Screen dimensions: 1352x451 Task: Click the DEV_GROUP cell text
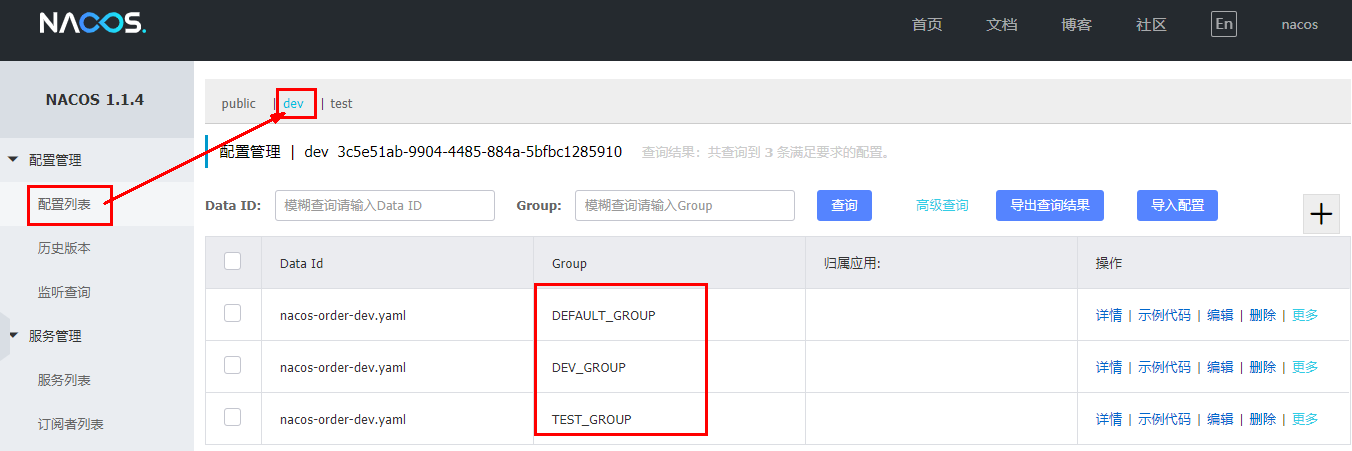click(589, 367)
